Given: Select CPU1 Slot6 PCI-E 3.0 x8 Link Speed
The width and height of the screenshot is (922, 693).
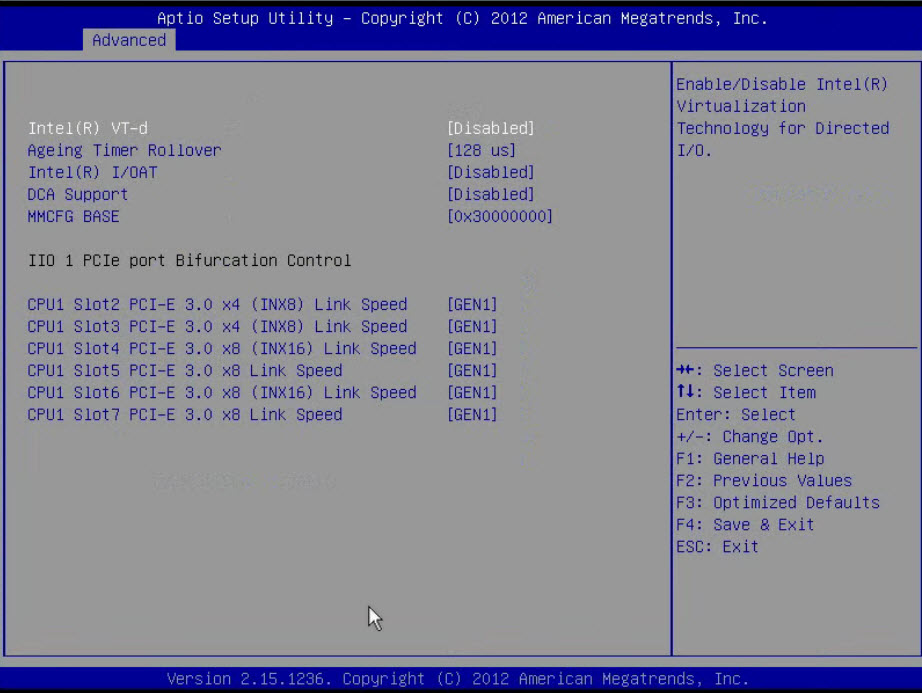Looking at the screenshot, I should pos(222,393).
